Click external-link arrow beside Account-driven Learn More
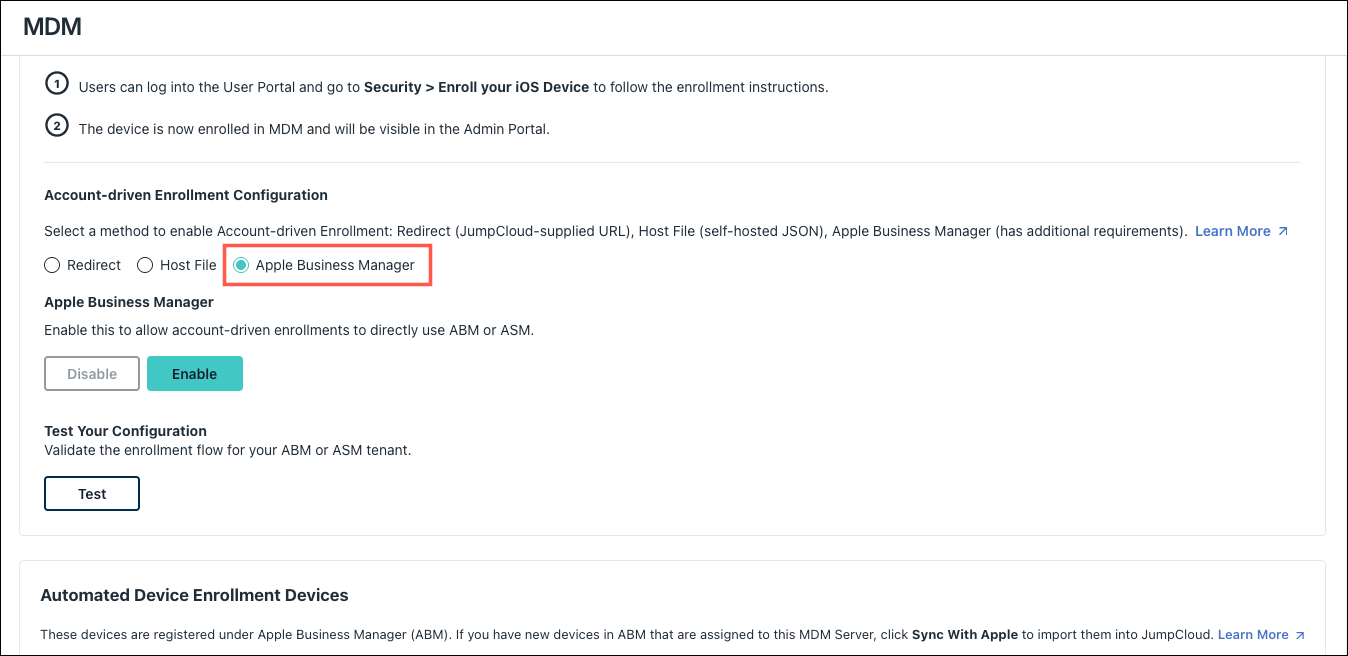 (x=1283, y=231)
